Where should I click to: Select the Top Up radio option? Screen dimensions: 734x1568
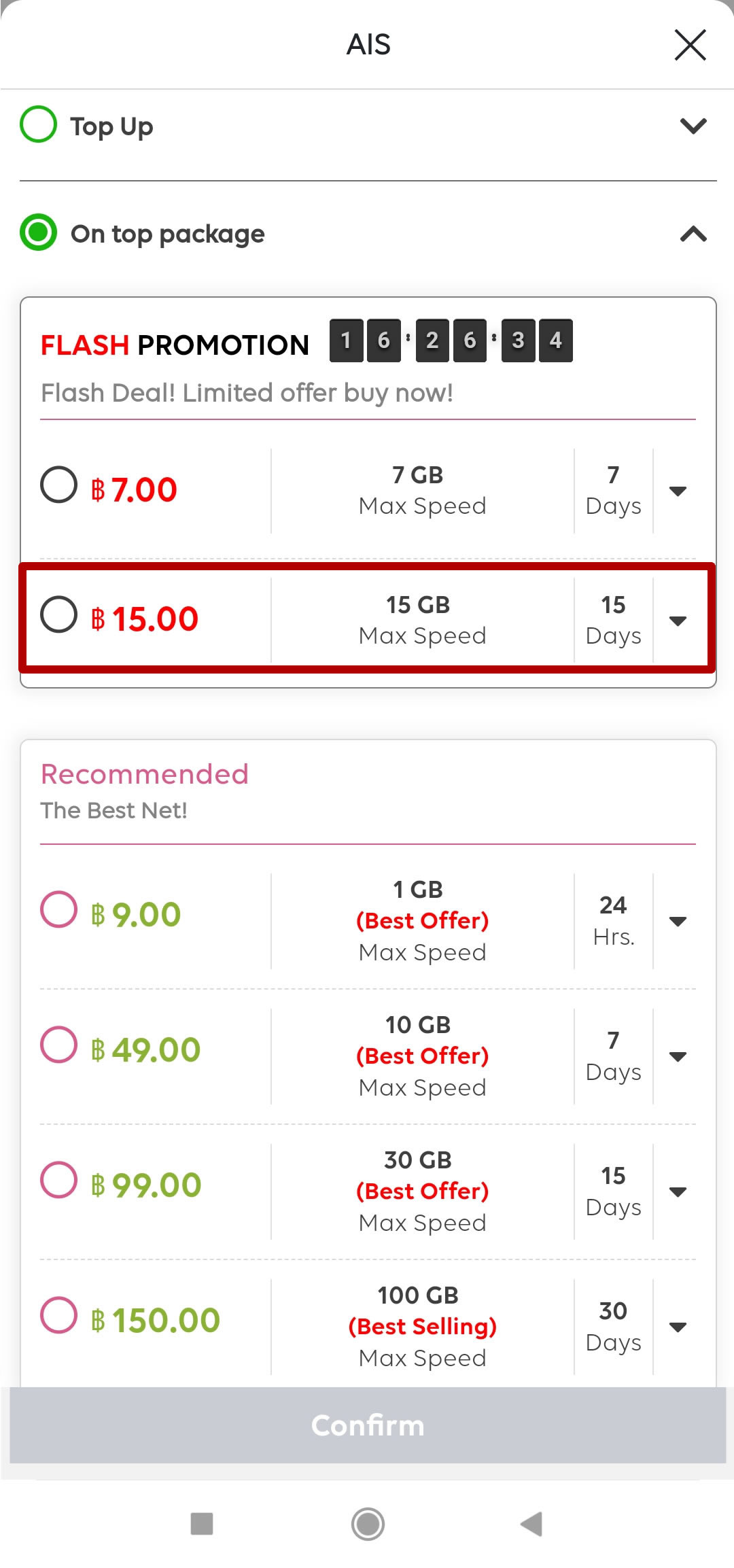point(39,124)
